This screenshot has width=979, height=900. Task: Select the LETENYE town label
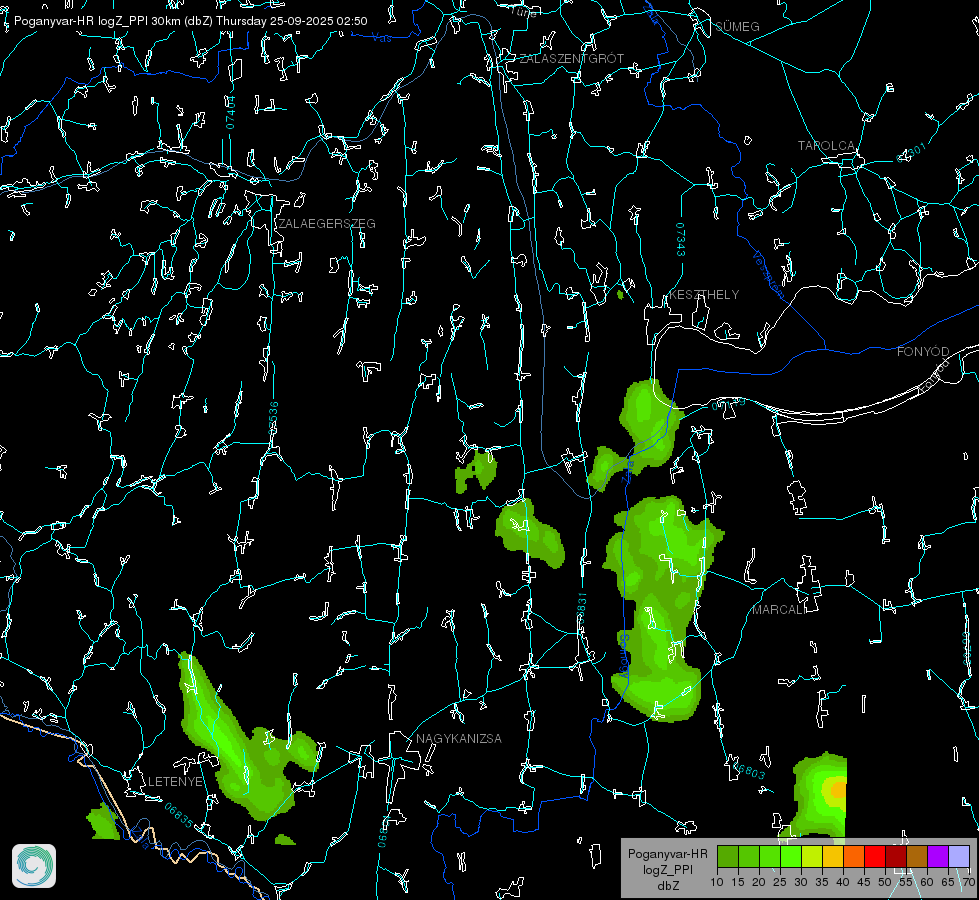175,782
